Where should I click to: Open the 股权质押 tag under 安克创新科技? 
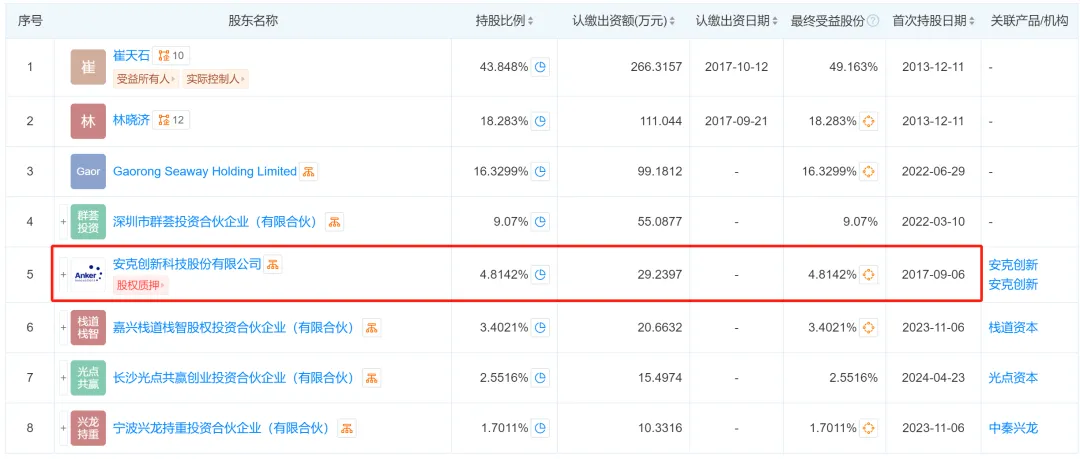[142, 285]
